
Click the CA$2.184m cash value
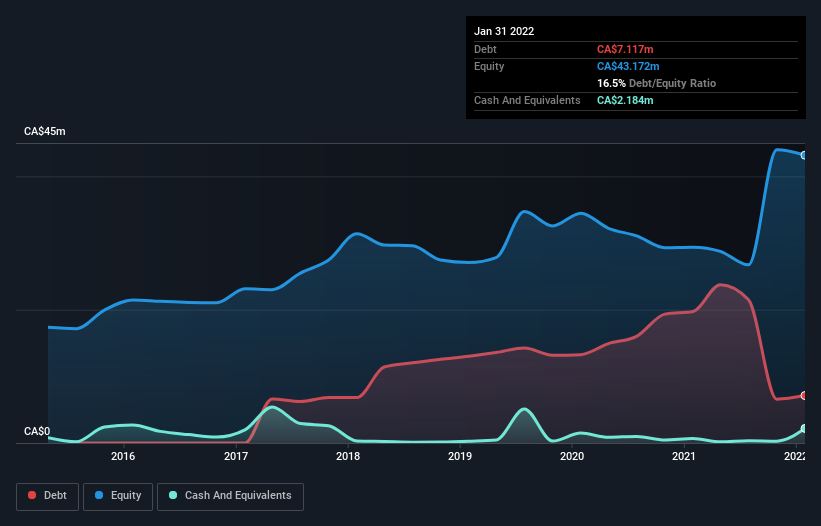pyautogui.click(x=625, y=100)
